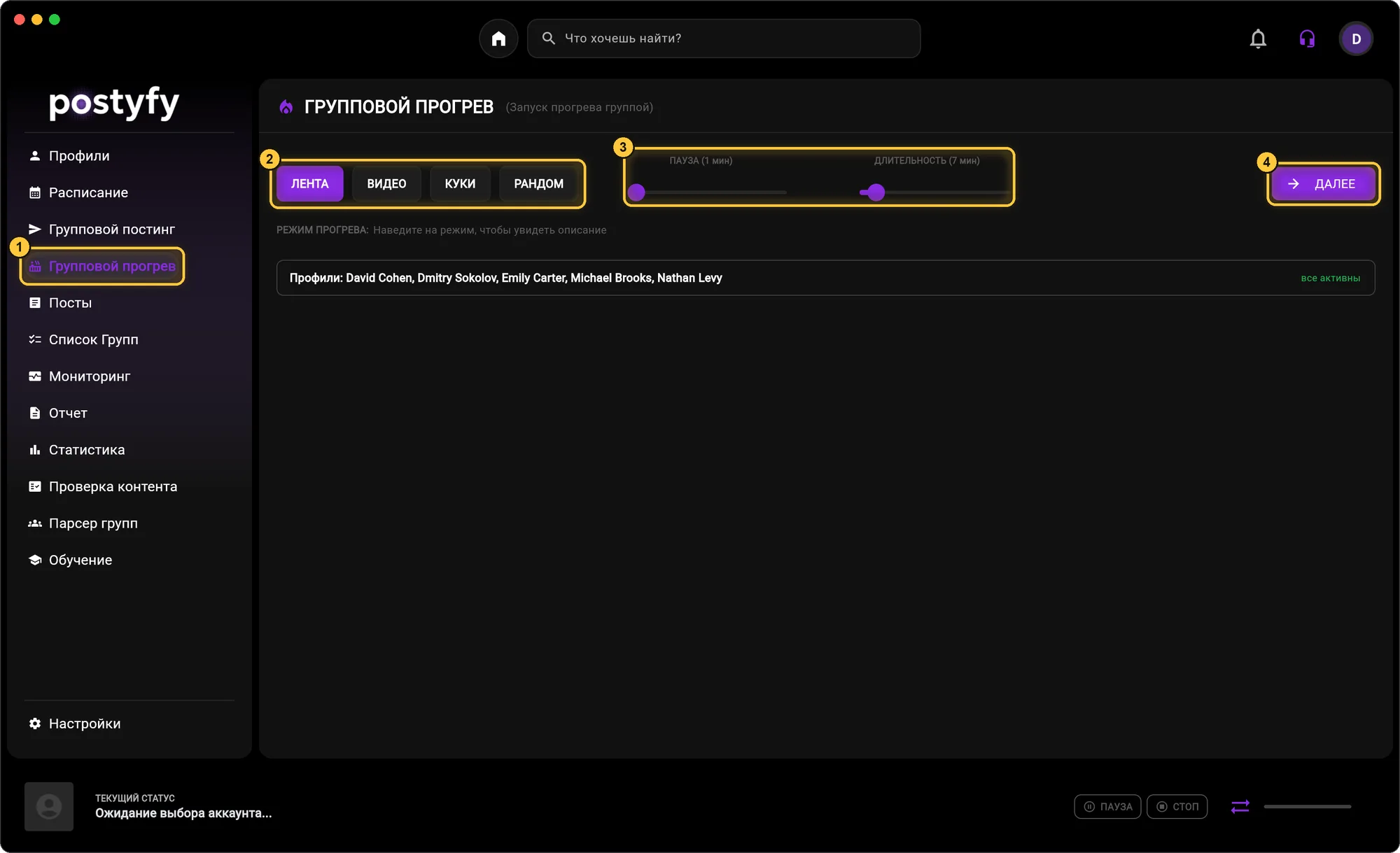Click the account placeholder avatar in status bar

tap(49, 807)
